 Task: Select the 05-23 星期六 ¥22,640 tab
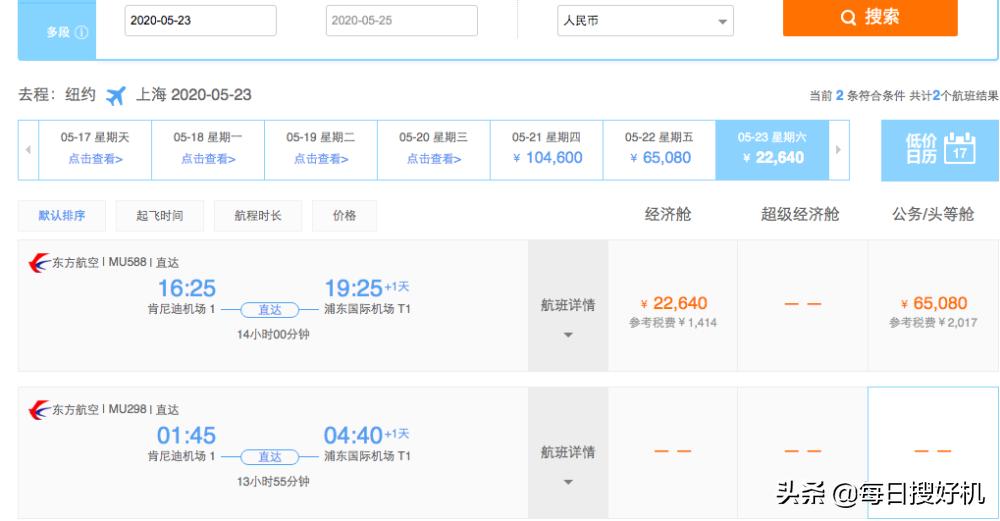(772, 149)
